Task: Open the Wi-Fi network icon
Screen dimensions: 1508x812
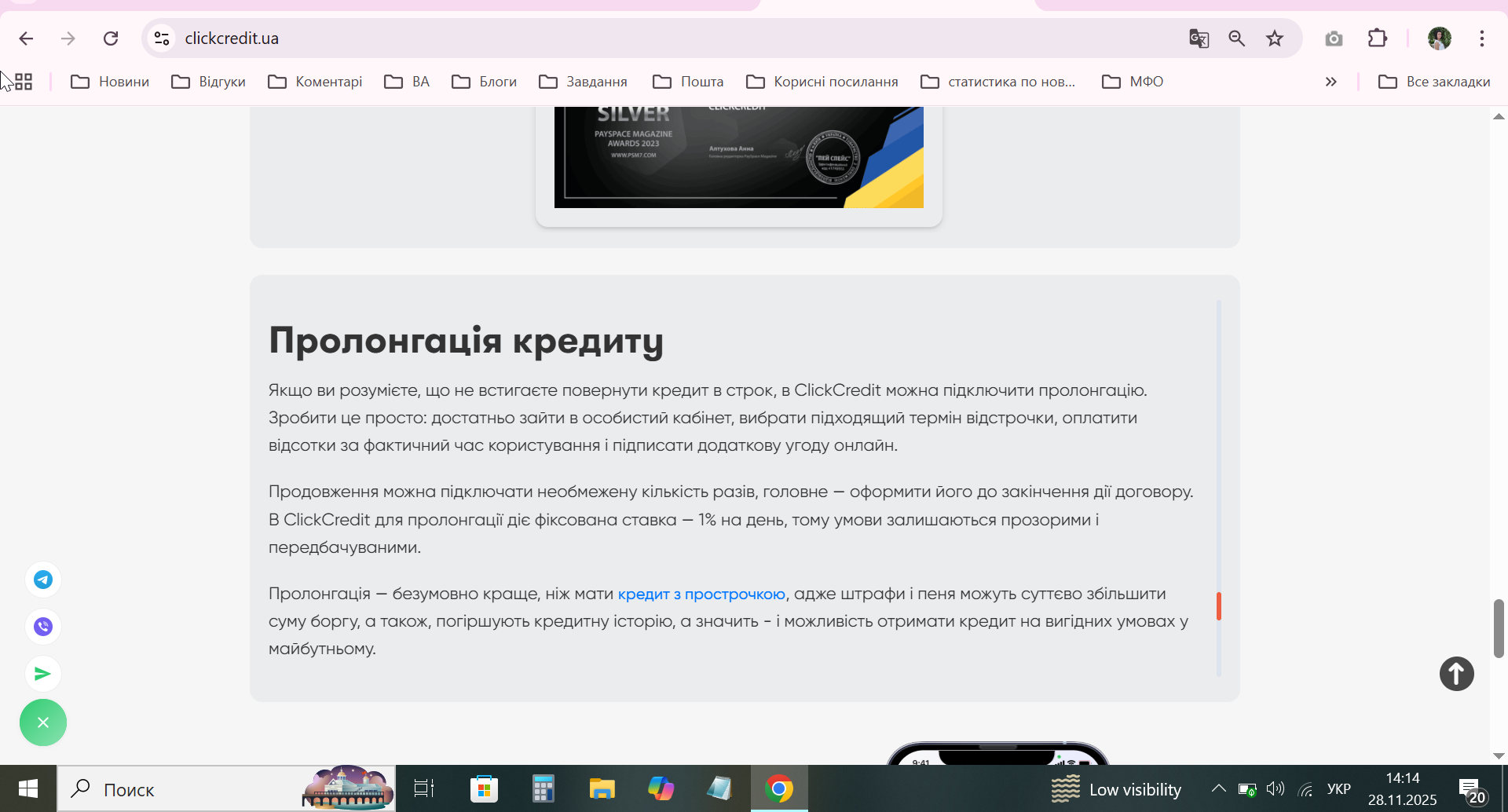Action: coord(1305,789)
